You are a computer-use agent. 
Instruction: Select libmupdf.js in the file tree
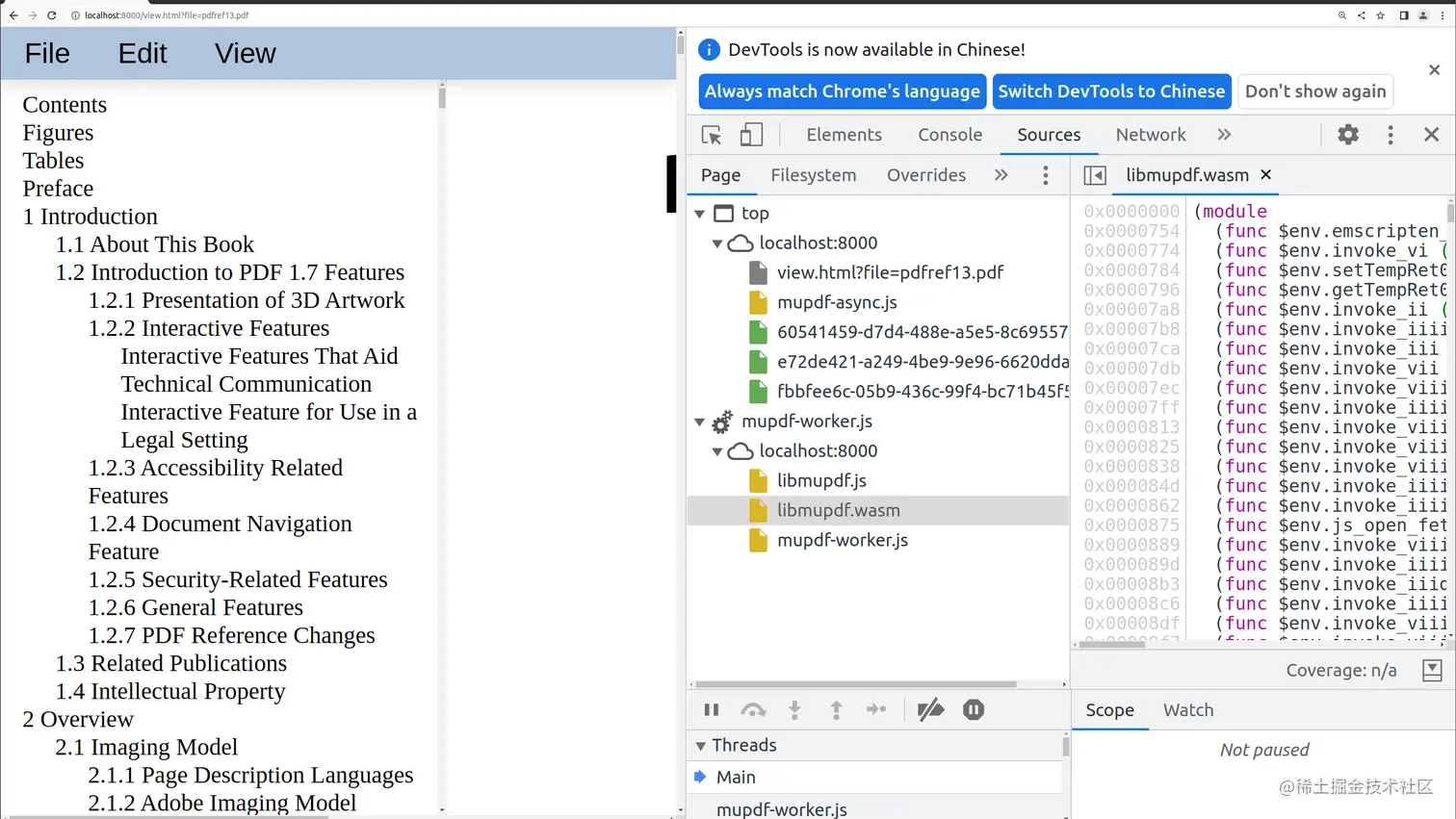coord(821,480)
